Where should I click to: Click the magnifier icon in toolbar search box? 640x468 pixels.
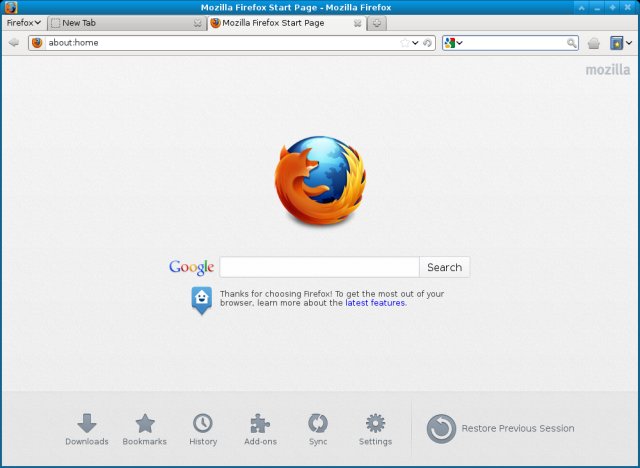571,43
